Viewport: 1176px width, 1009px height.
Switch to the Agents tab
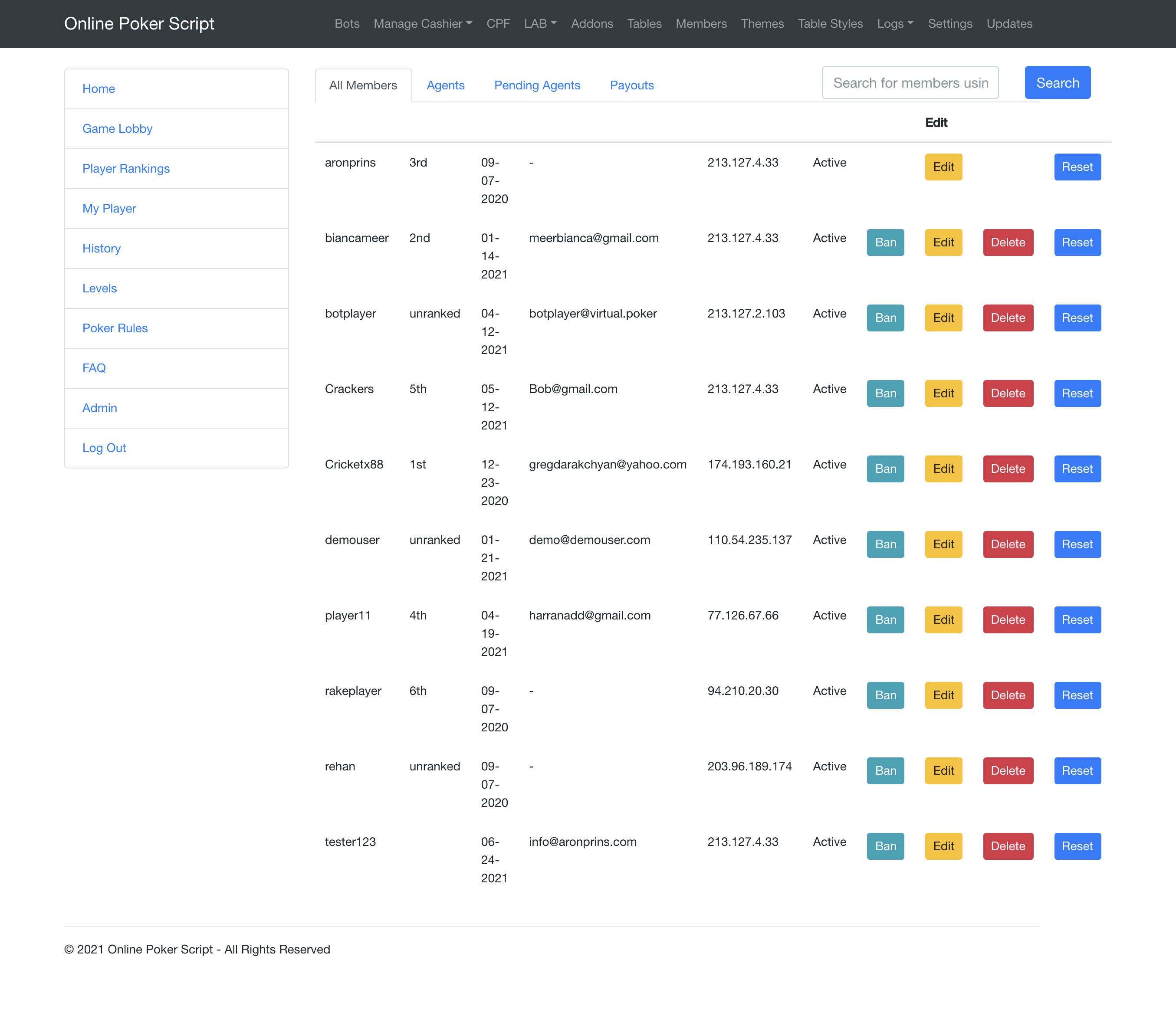446,85
